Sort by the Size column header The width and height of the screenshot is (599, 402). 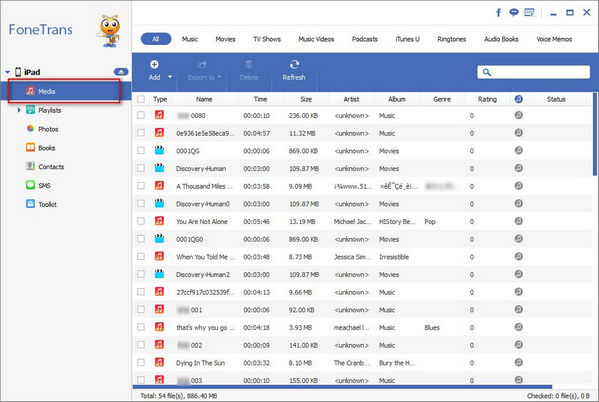[x=306, y=99]
